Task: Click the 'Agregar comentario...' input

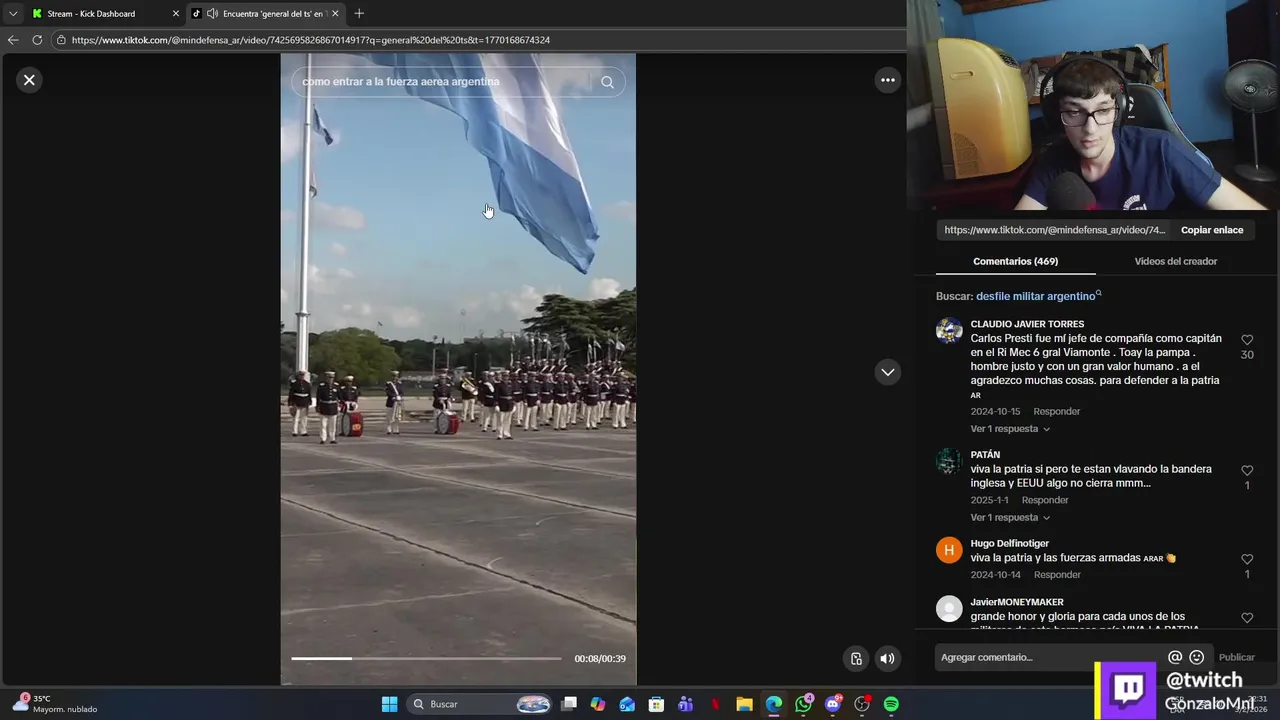Action: (1050, 657)
